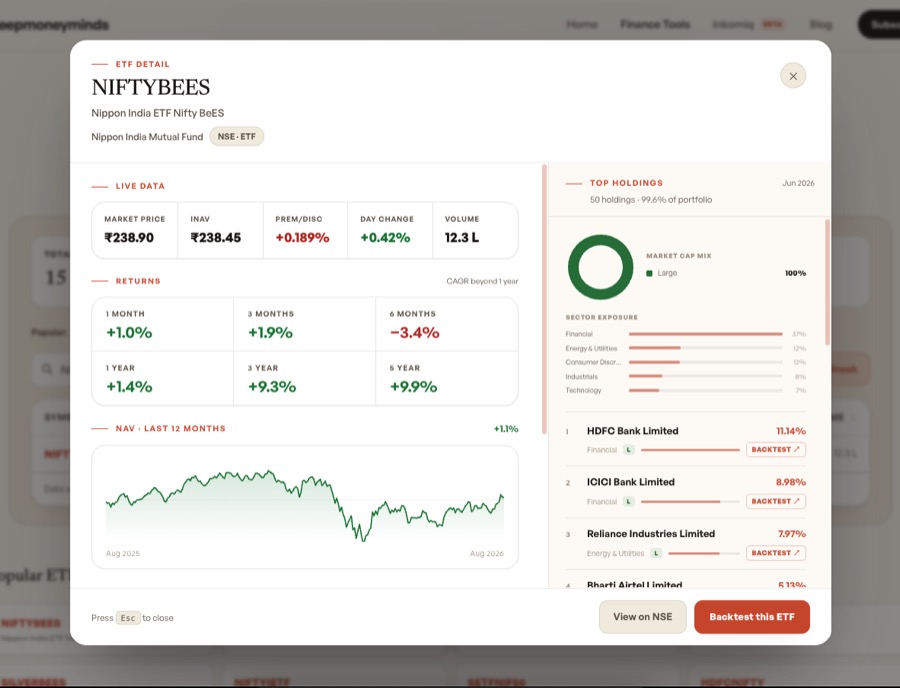
Task: Select the Prem/Disc +0.189% value
Action: pyautogui.click(x=302, y=238)
